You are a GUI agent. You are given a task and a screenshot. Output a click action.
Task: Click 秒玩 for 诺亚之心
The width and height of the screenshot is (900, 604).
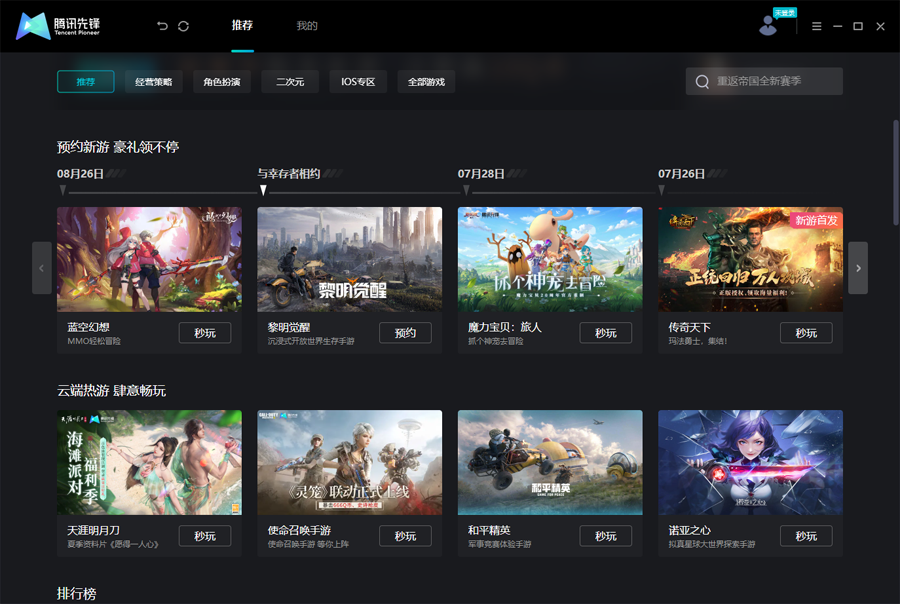pyautogui.click(x=806, y=536)
